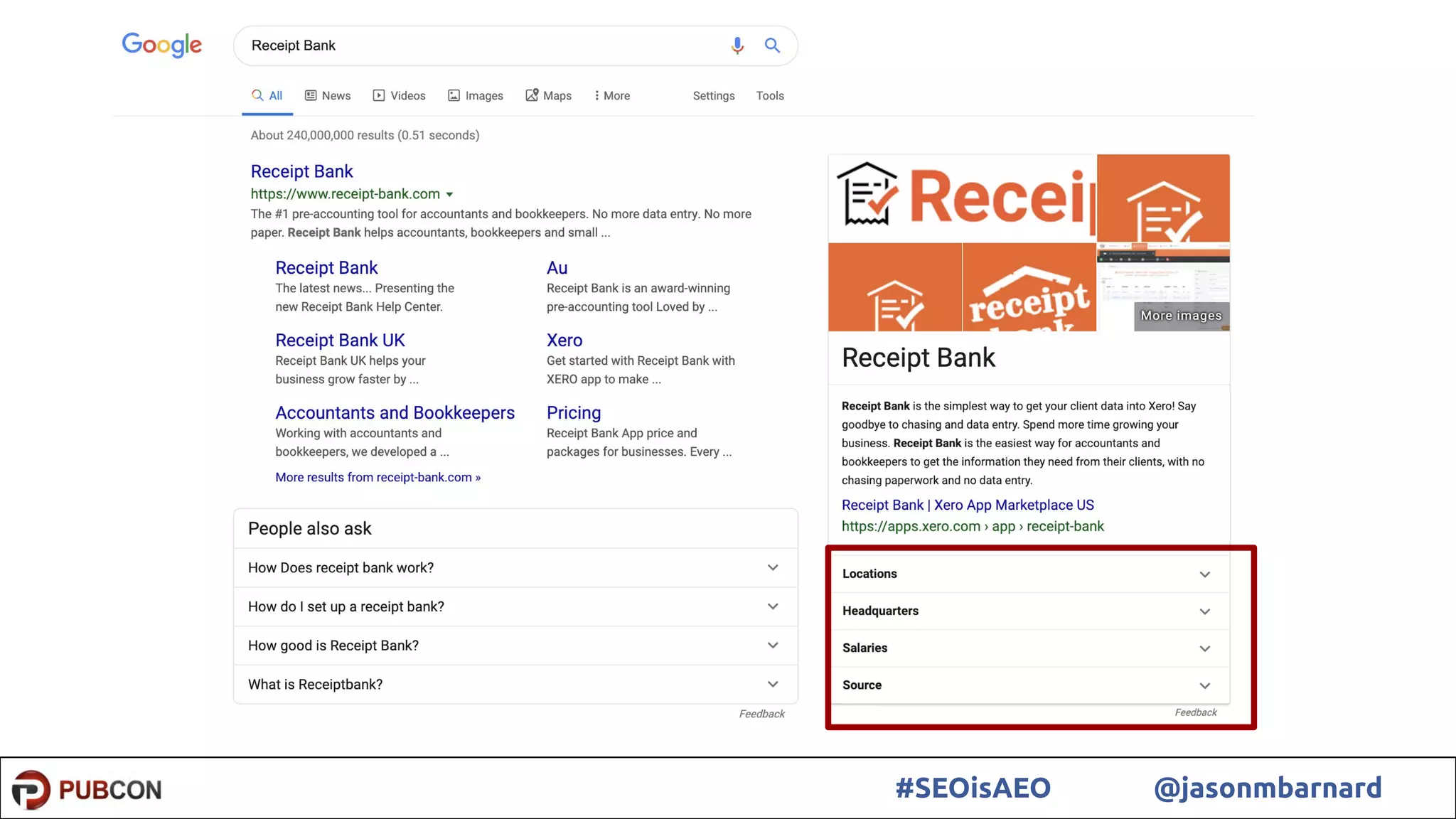Screen dimensions: 1456x819
Task: Click into the Google search field
Action: (x=483, y=45)
